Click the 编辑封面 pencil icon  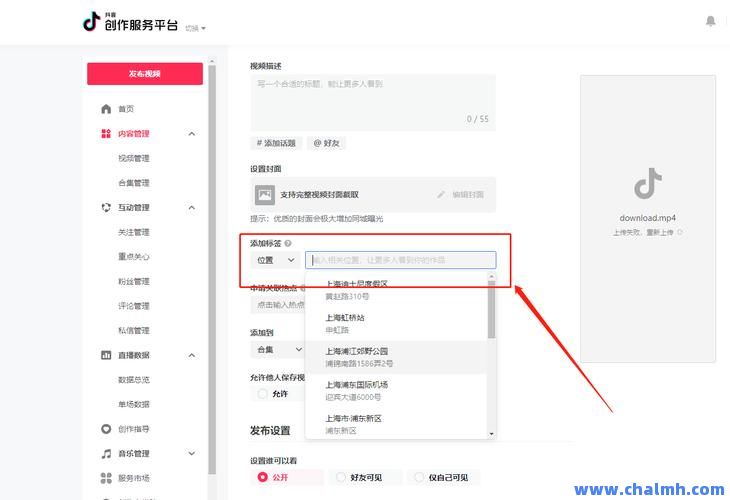coord(440,195)
